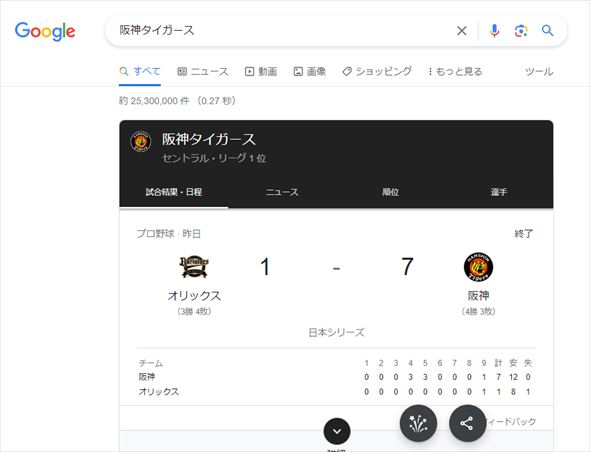Screen dimensions: 590x452
Task: Click the Google logo
Action: pos(45,32)
